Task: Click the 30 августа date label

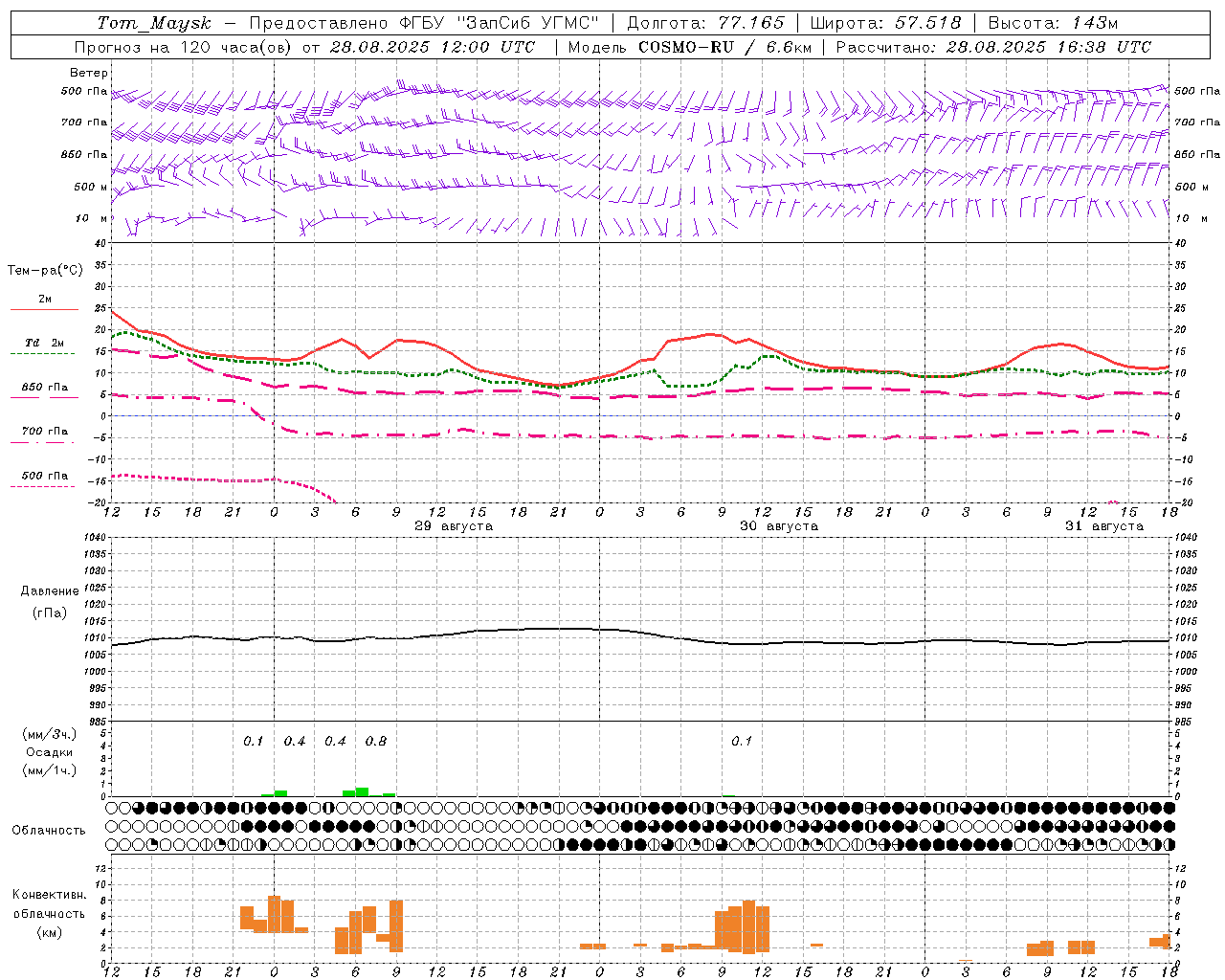Action: [779, 526]
